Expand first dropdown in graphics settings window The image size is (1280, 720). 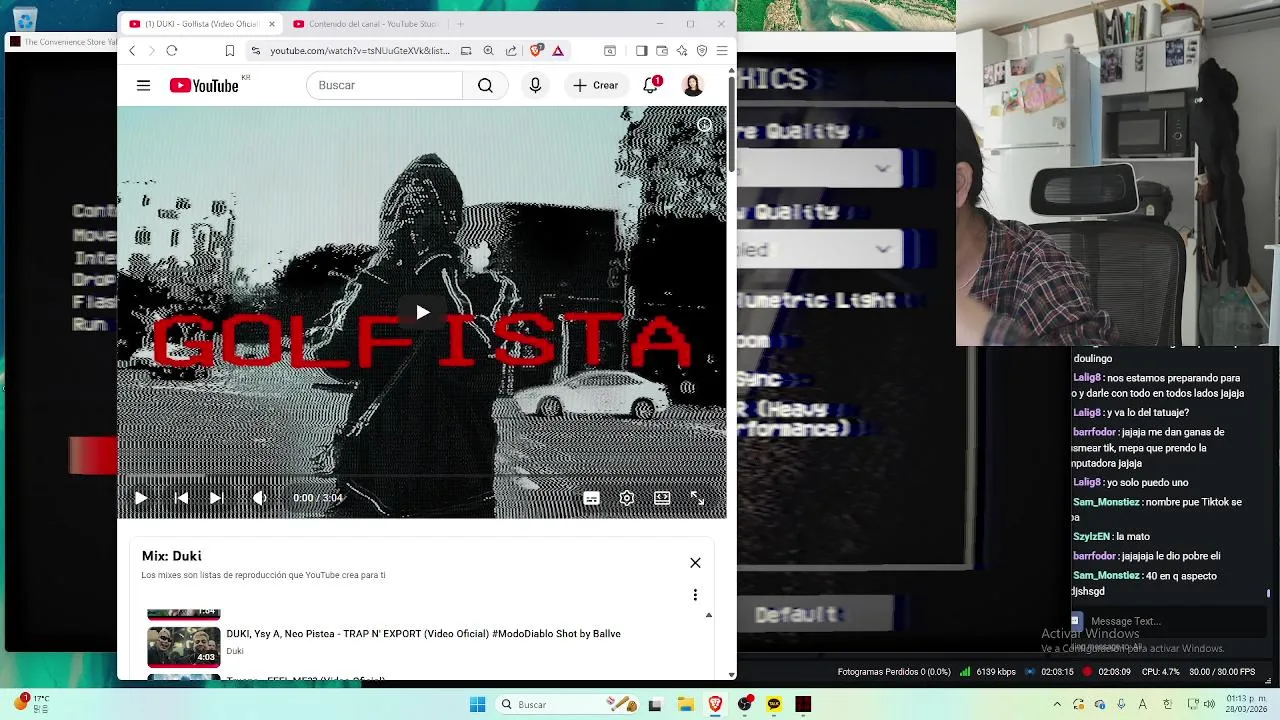(x=820, y=169)
